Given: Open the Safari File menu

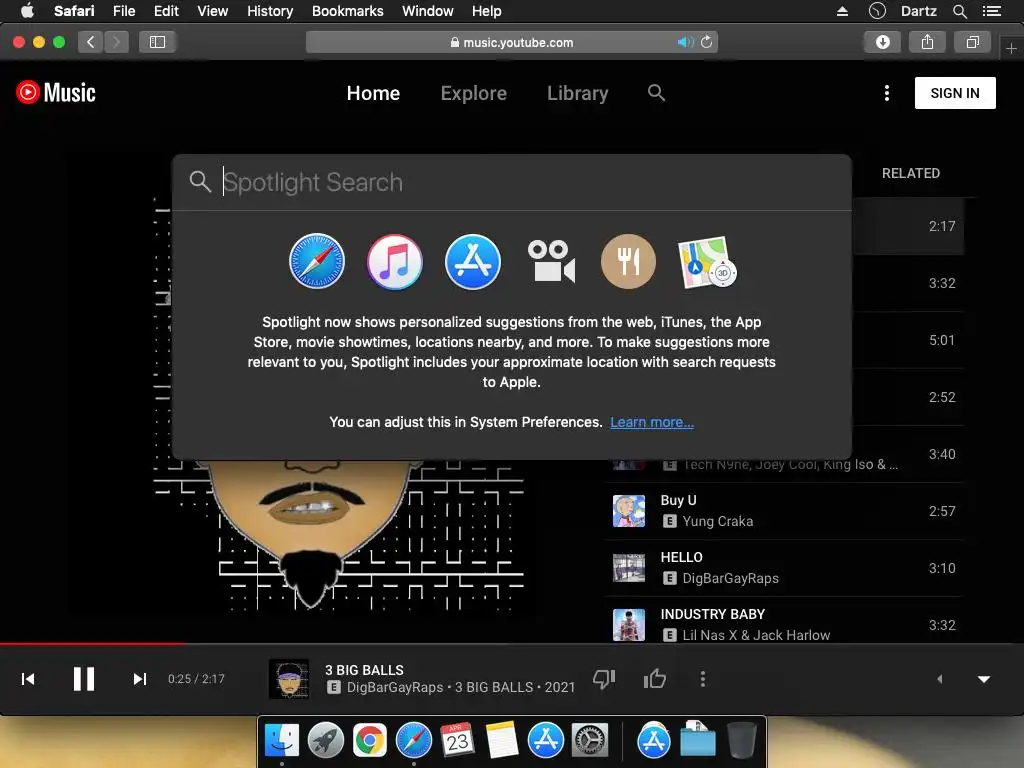Looking at the screenshot, I should [x=123, y=11].
